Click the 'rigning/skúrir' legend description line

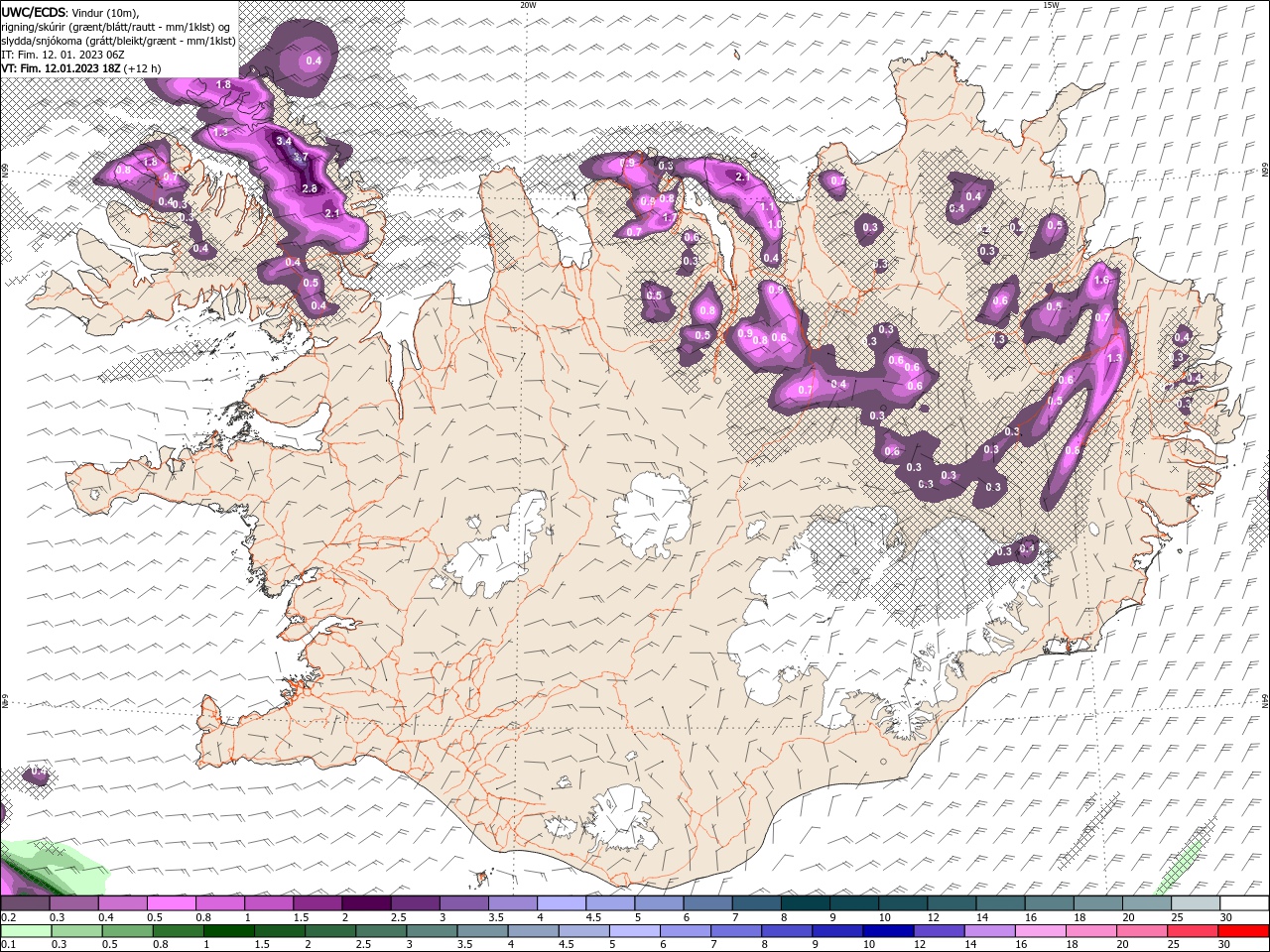pyautogui.click(x=116, y=27)
